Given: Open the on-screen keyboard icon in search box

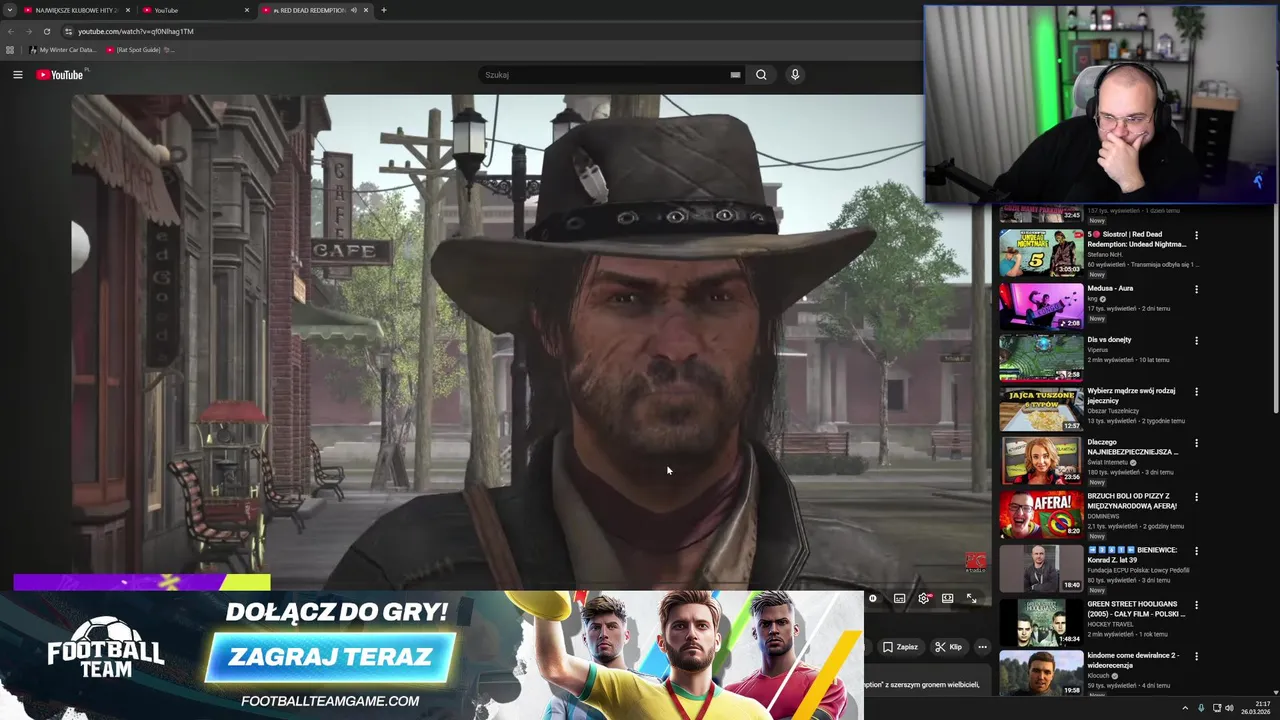Looking at the screenshot, I should pyautogui.click(x=735, y=74).
